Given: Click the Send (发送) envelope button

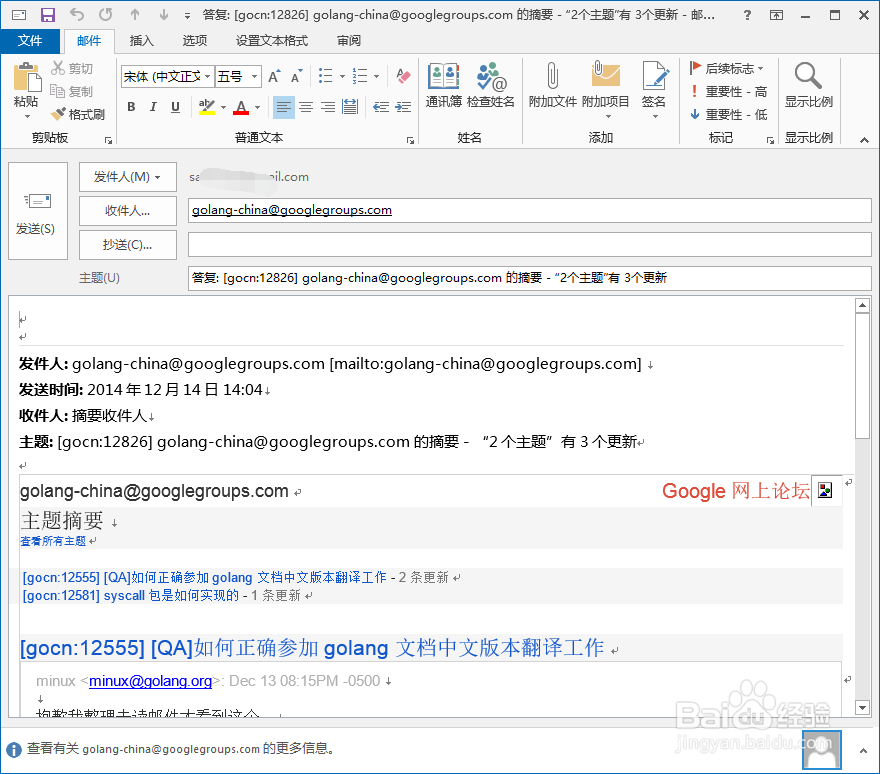Looking at the screenshot, I should (x=38, y=211).
